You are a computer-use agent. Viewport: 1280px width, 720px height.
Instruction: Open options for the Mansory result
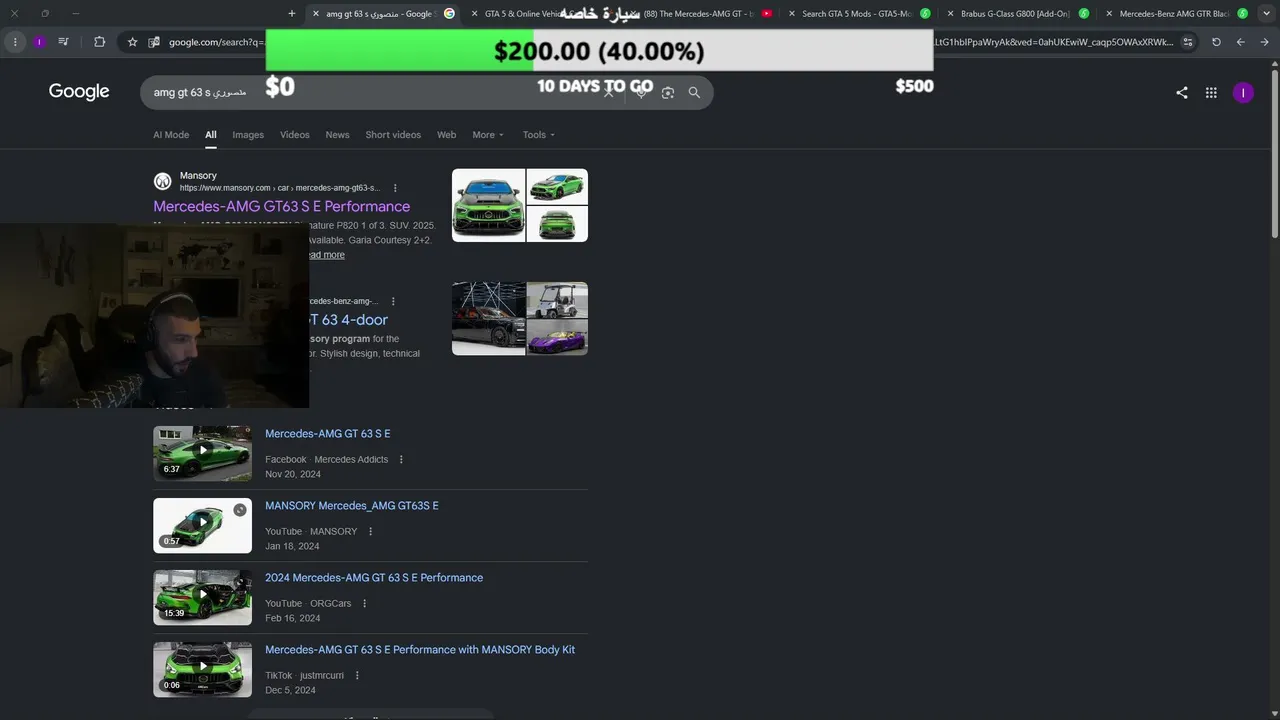click(x=395, y=188)
